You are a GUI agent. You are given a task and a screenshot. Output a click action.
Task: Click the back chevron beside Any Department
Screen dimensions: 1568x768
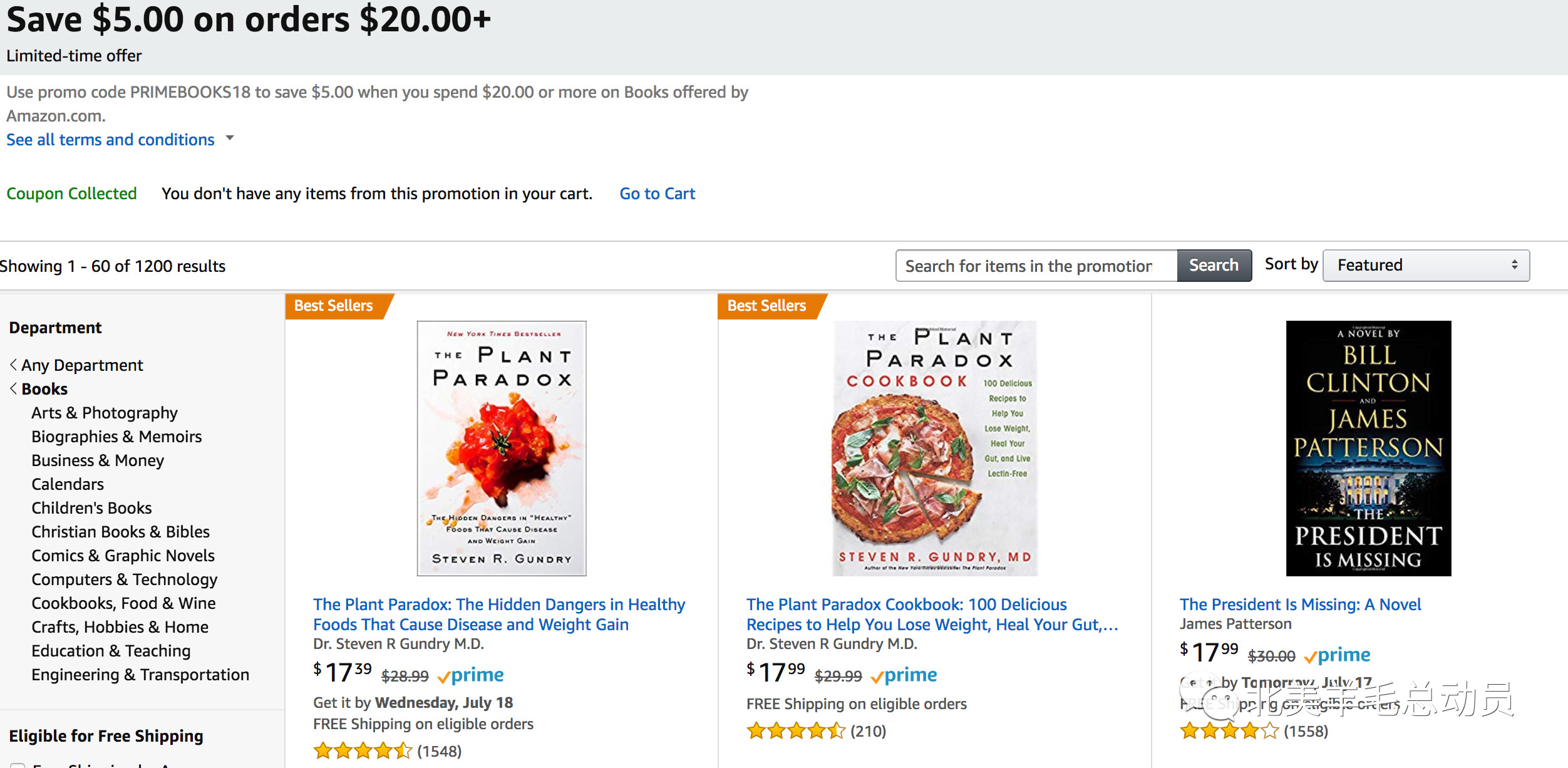pyautogui.click(x=13, y=365)
